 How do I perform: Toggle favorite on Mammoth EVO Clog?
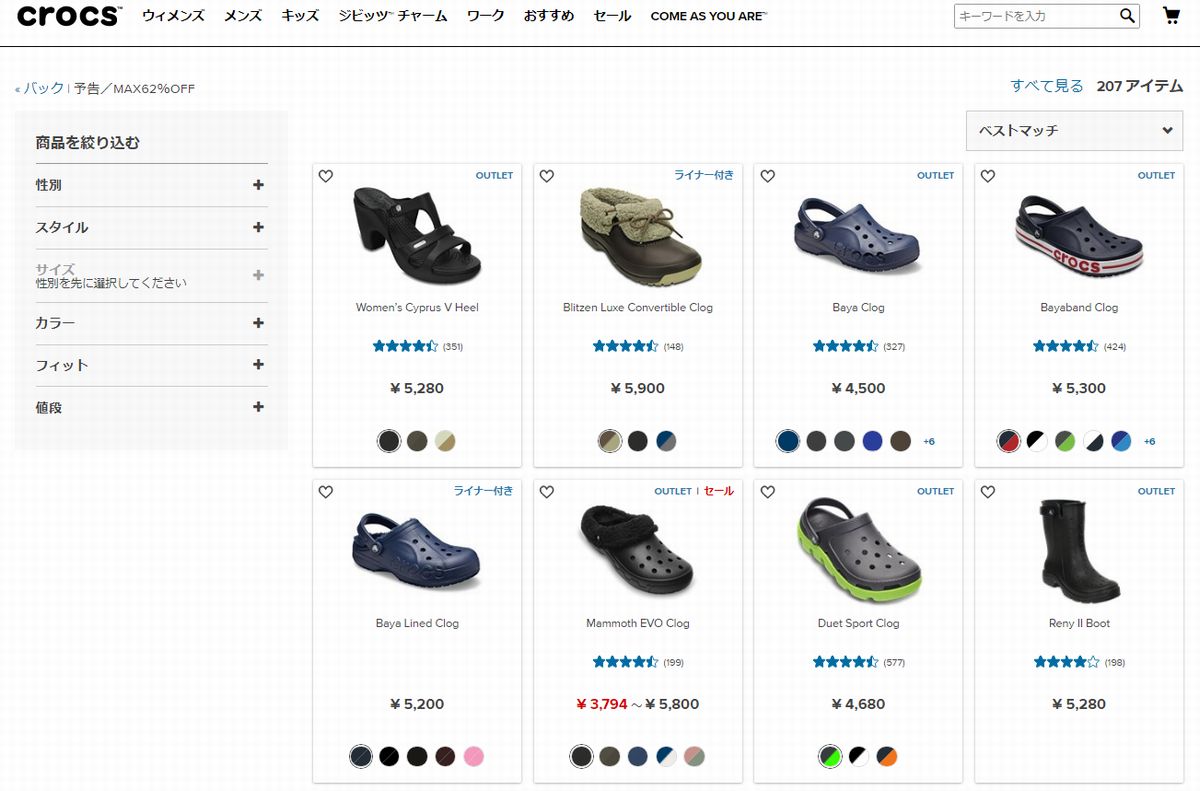[x=547, y=492]
